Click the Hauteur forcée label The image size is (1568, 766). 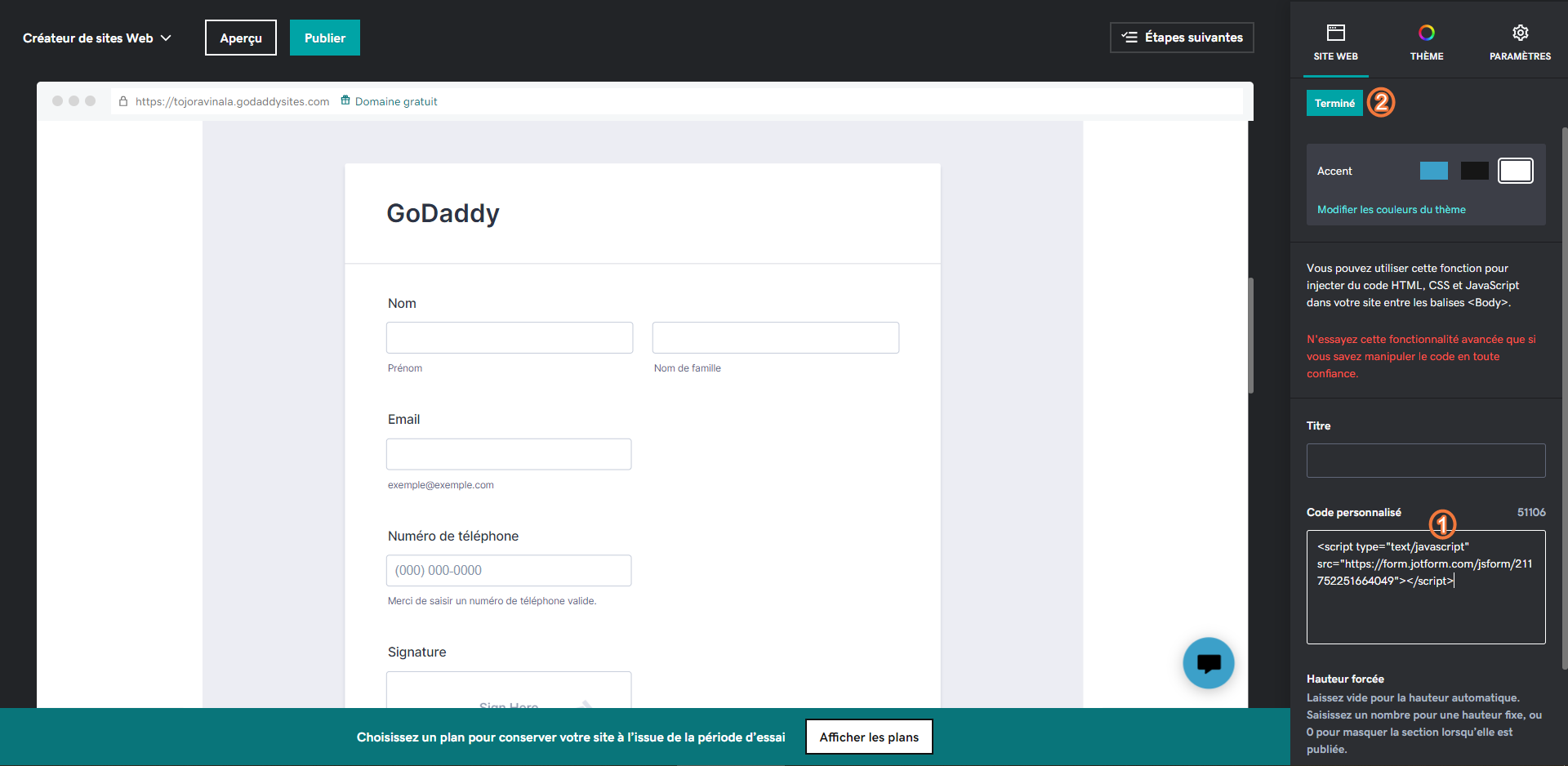point(1345,679)
